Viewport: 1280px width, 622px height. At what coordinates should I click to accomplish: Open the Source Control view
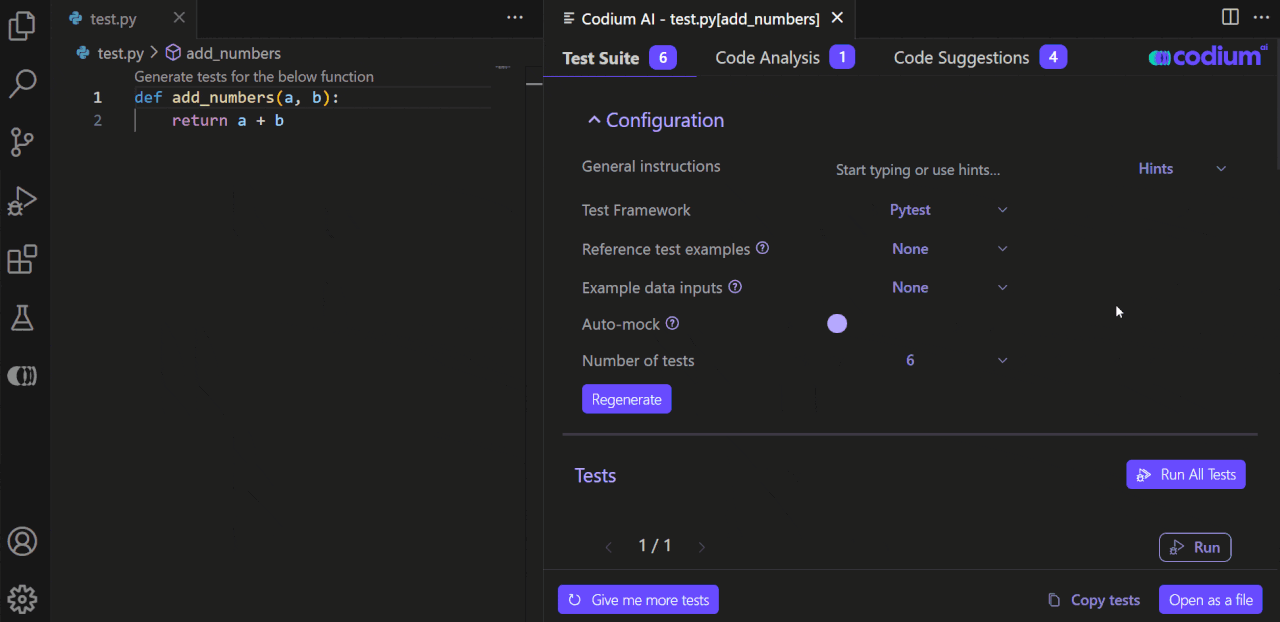pyautogui.click(x=22, y=142)
